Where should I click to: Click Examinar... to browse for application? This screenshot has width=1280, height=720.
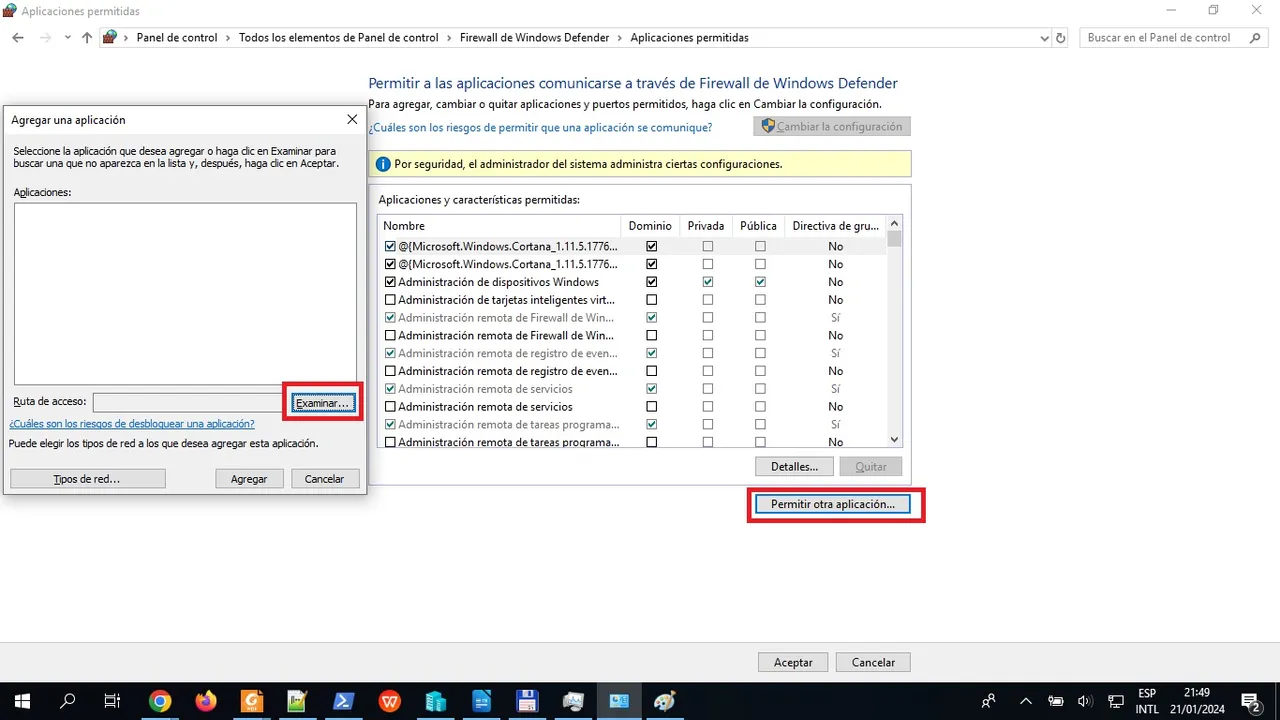[x=322, y=402]
